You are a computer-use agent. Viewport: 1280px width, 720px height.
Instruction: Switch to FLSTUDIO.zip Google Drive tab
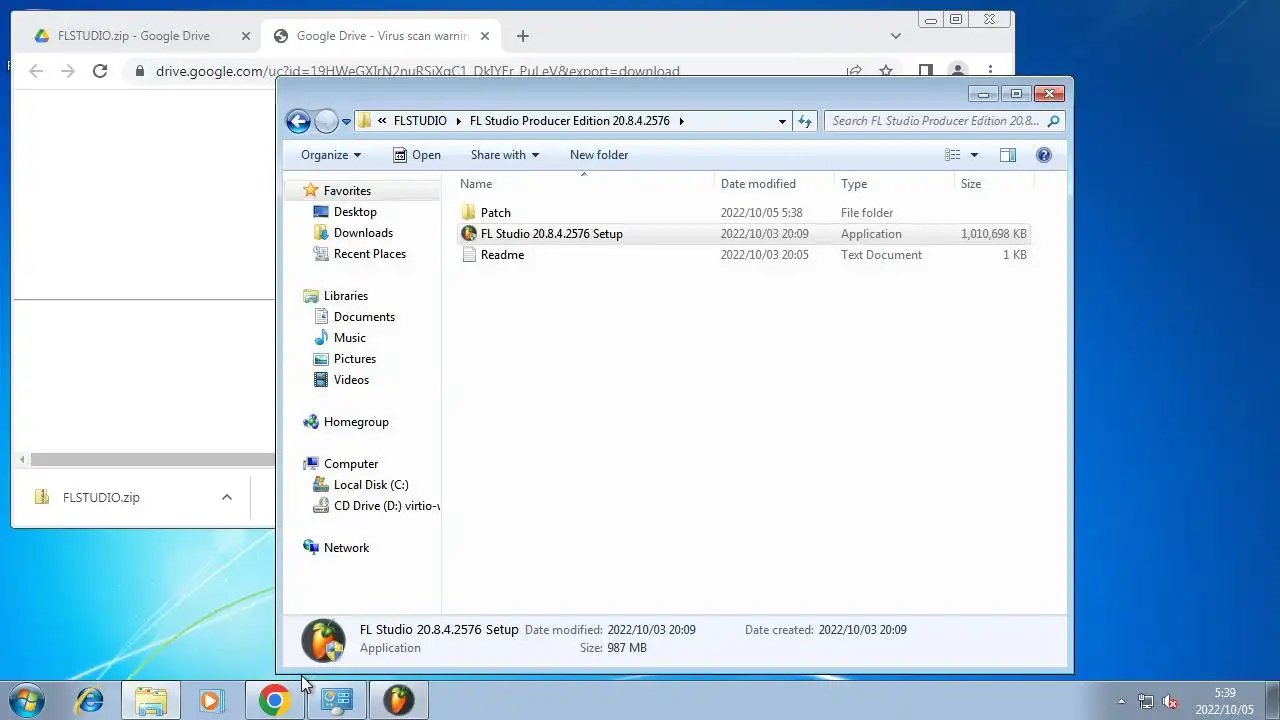click(x=134, y=36)
